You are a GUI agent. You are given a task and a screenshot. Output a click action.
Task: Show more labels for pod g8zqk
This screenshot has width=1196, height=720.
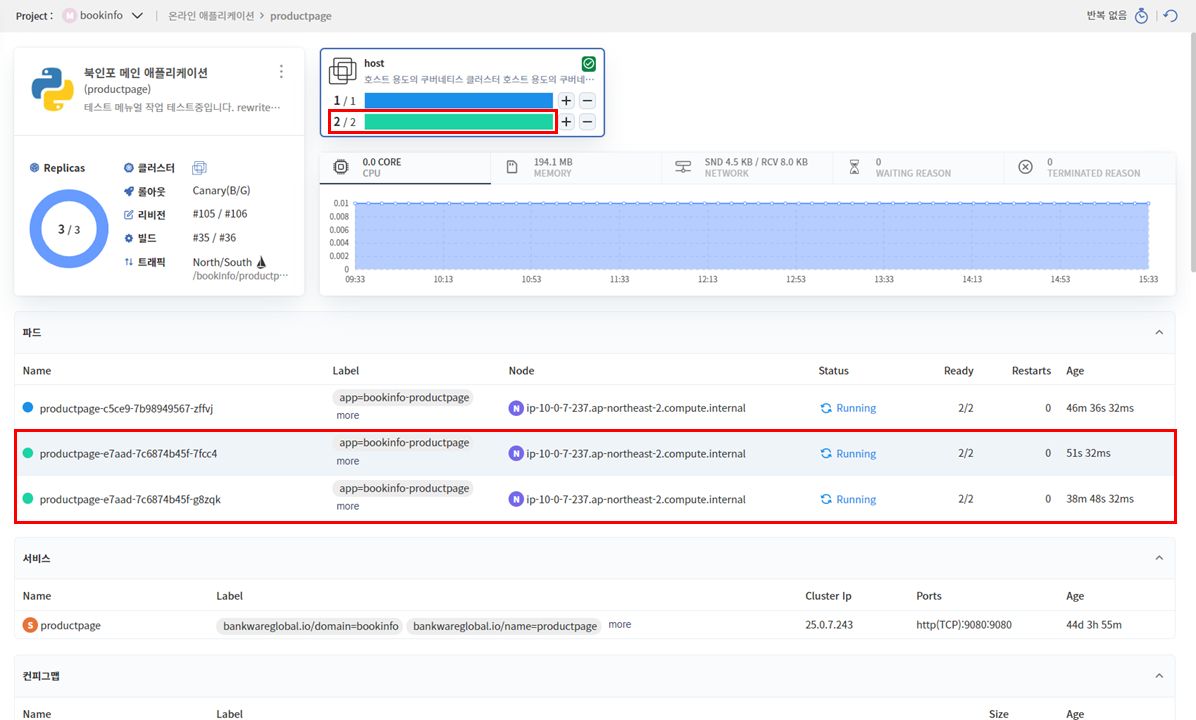pyautogui.click(x=348, y=506)
